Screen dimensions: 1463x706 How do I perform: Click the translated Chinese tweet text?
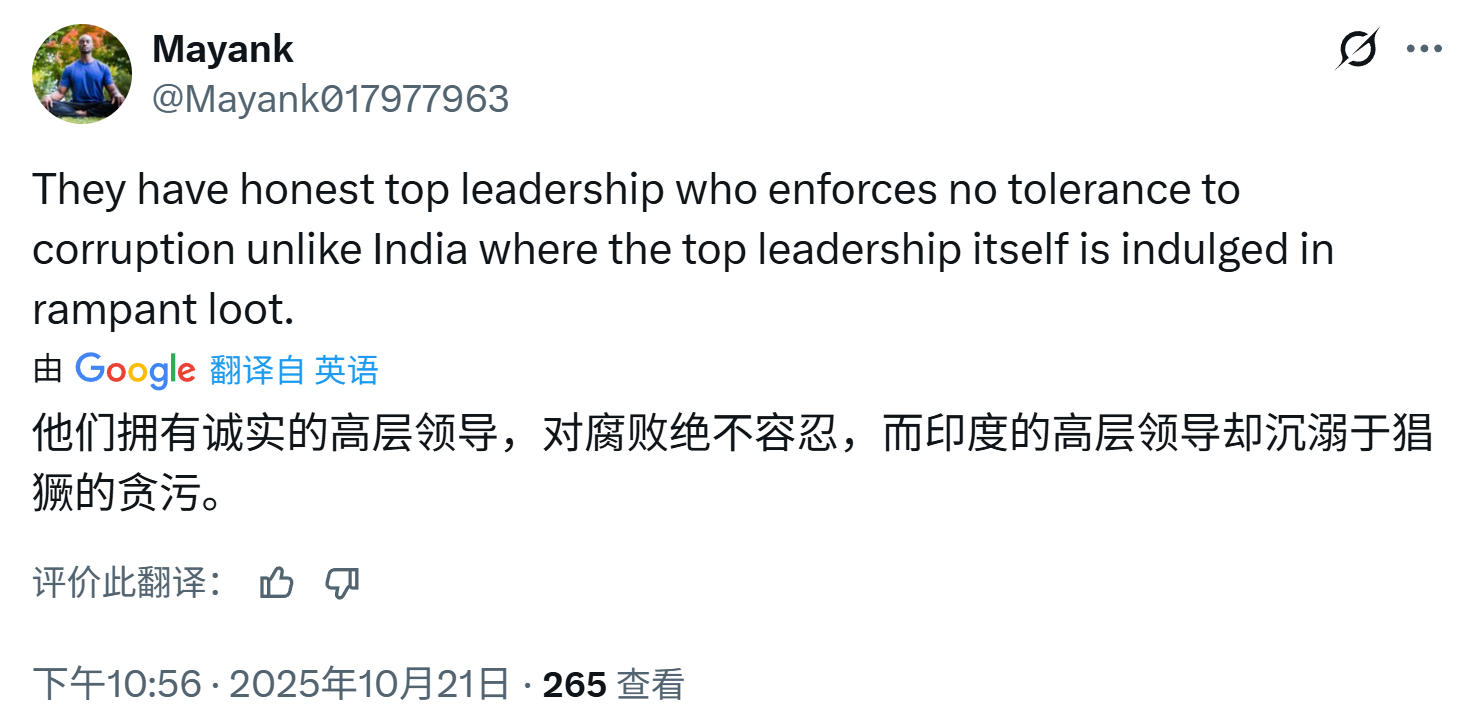[700, 437]
